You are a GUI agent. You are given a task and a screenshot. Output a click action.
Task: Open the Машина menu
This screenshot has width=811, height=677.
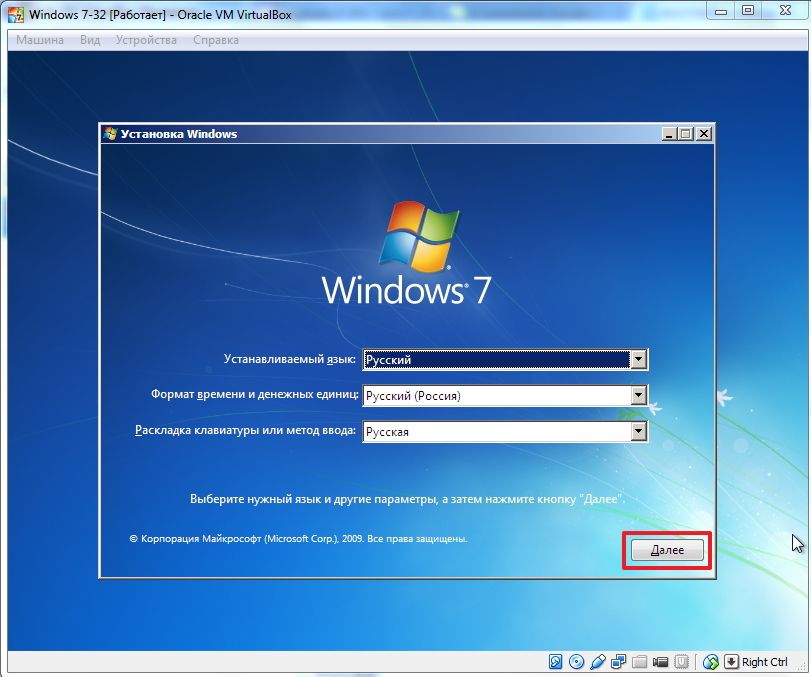(40, 40)
